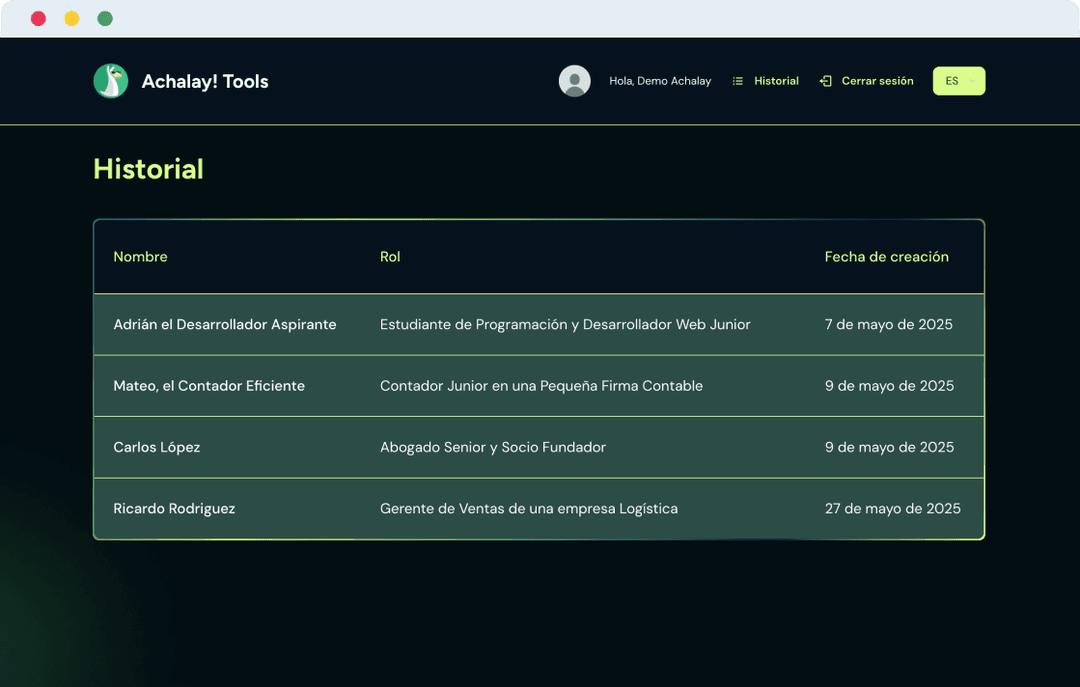Click the 27 de mayo de 2025 date
Viewport: 1080px width, 687px height.
[x=892, y=509]
